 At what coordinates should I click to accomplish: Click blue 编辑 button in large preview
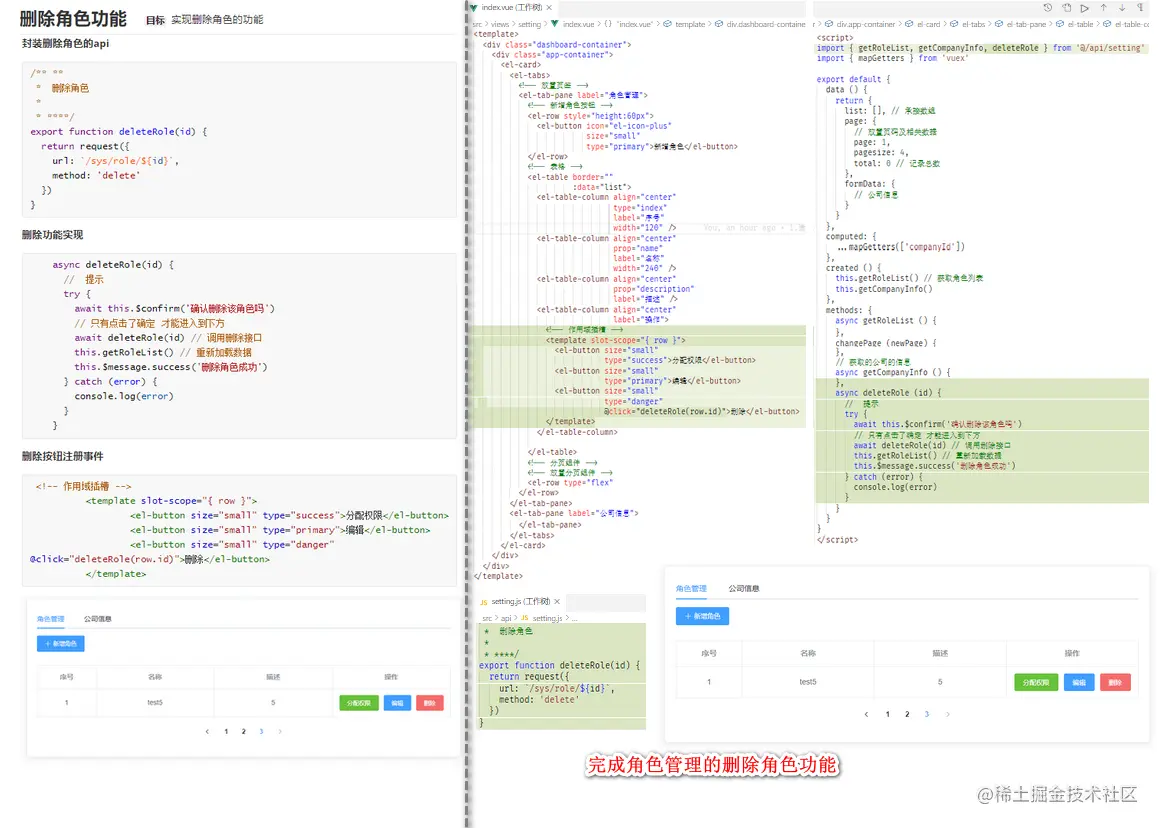point(1079,682)
